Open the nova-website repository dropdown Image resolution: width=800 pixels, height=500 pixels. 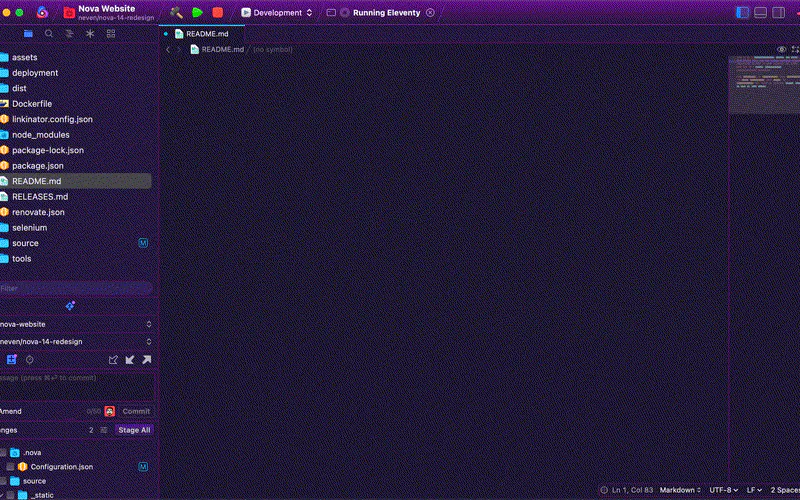click(x=76, y=324)
